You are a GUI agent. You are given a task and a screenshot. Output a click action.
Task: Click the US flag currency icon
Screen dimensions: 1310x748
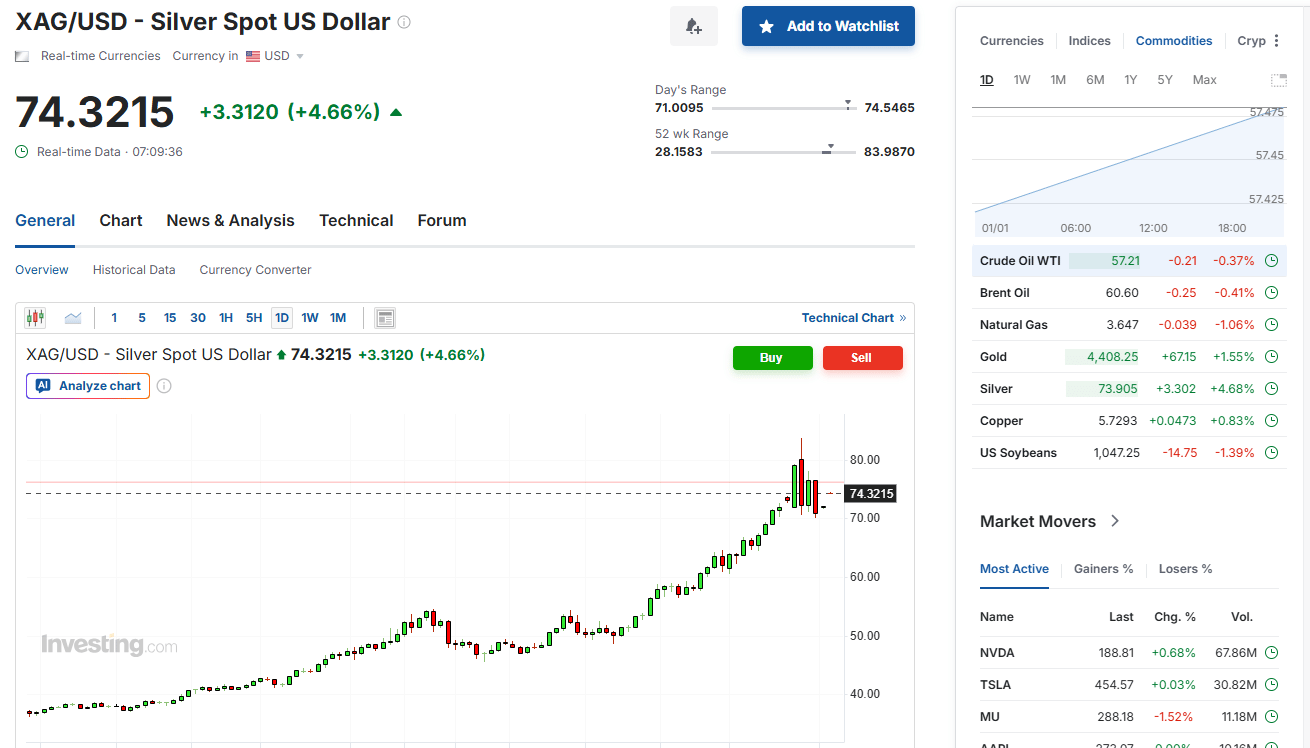click(253, 57)
